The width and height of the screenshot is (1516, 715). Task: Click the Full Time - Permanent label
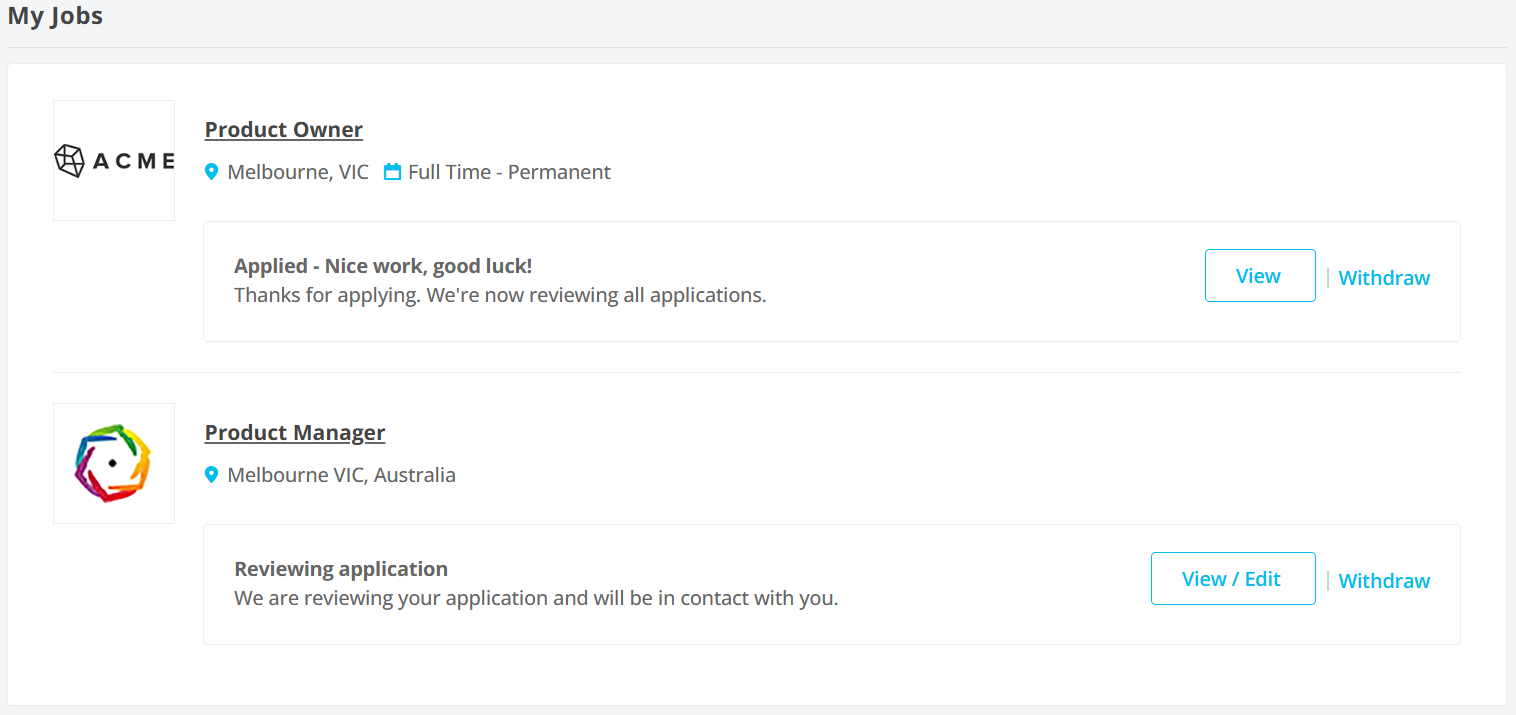point(509,171)
